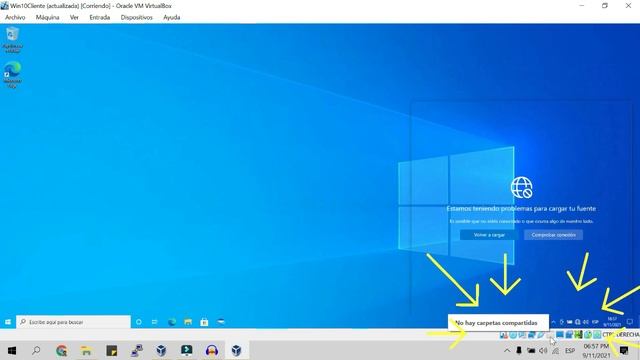640x360 pixels.
Task: Open the Máquina menu
Action: point(47,18)
